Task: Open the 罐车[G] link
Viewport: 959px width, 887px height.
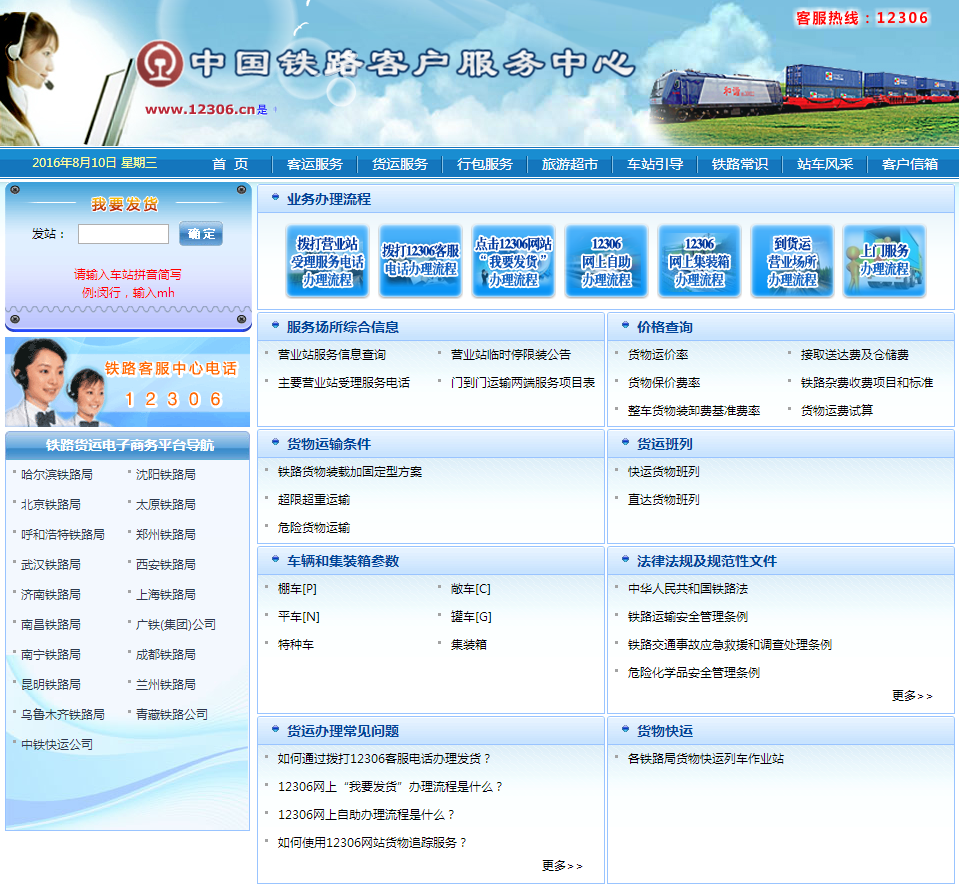Action: [x=471, y=617]
